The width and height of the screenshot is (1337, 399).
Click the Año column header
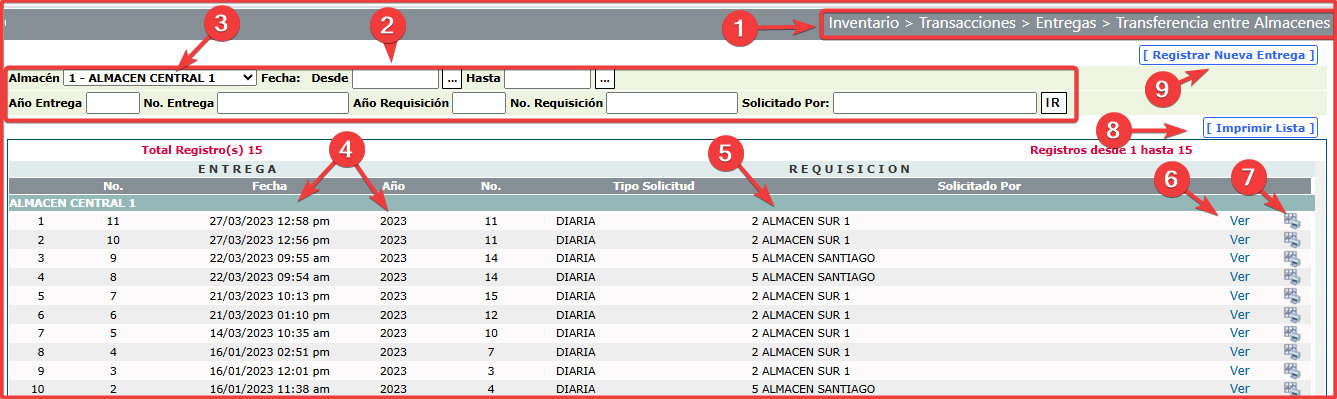click(x=393, y=186)
